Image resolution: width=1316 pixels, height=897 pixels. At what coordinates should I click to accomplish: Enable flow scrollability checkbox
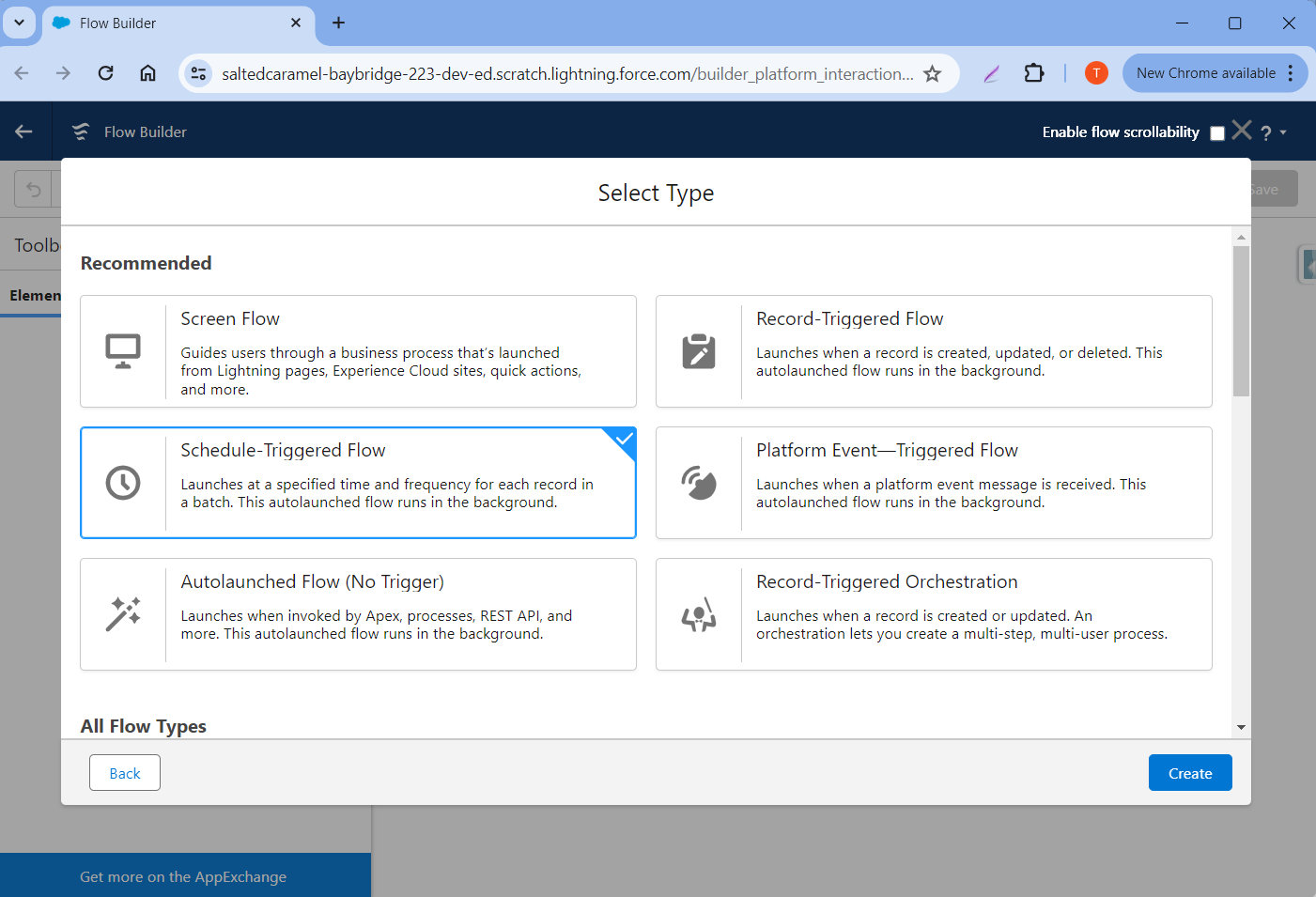(1217, 132)
